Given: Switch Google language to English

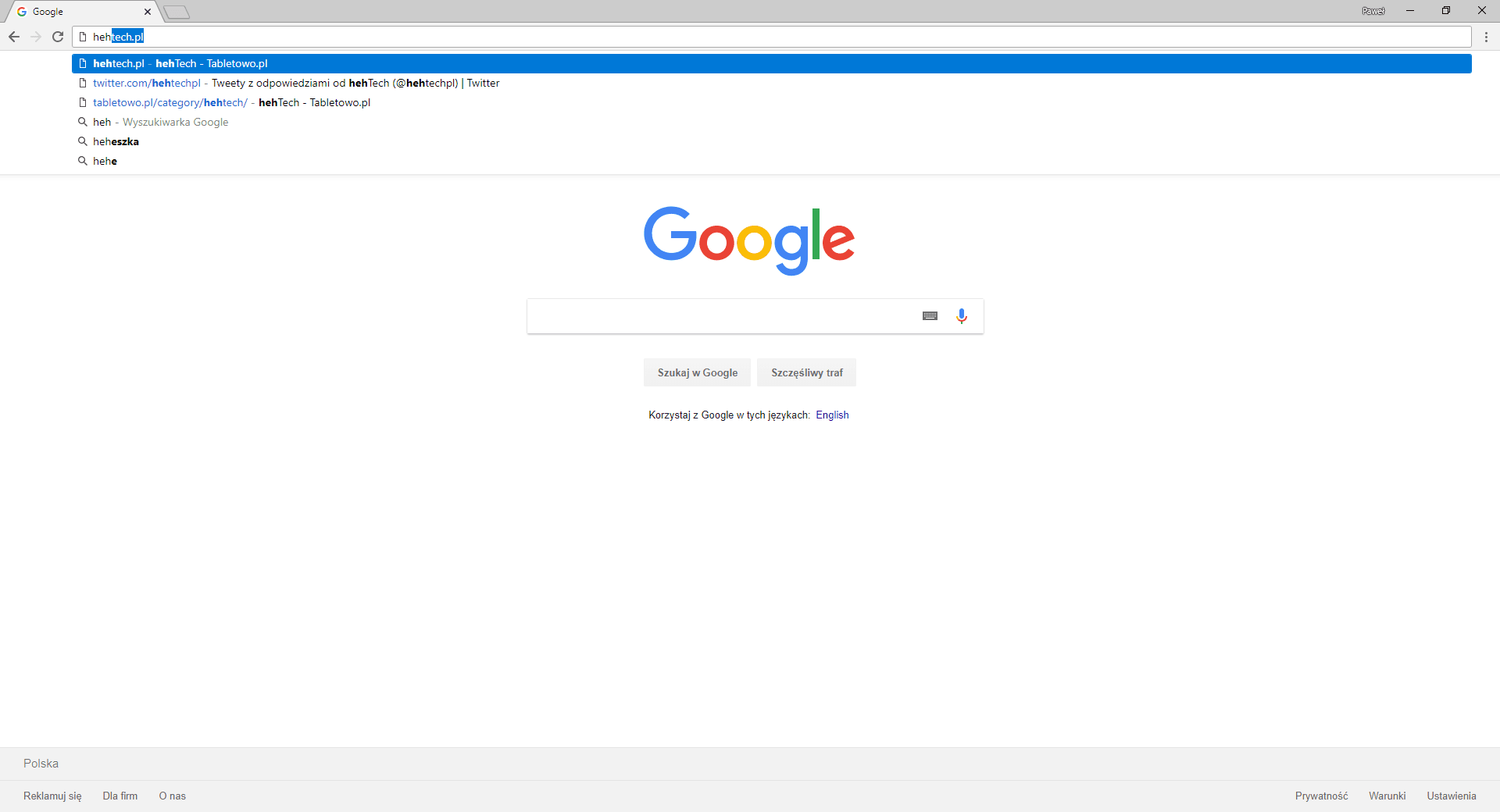Looking at the screenshot, I should coord(832,415).
